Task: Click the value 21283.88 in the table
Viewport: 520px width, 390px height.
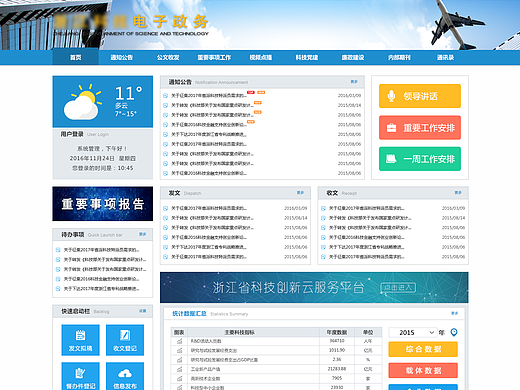Action: point(337,369)
